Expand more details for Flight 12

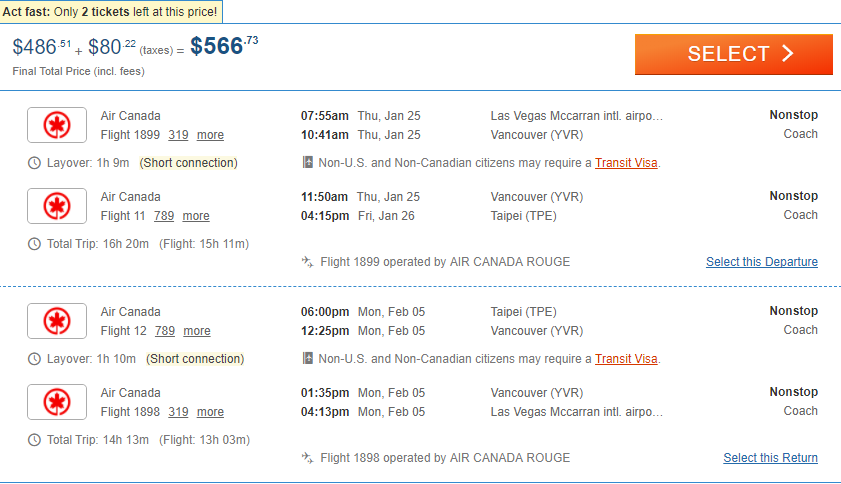[197, 331]
